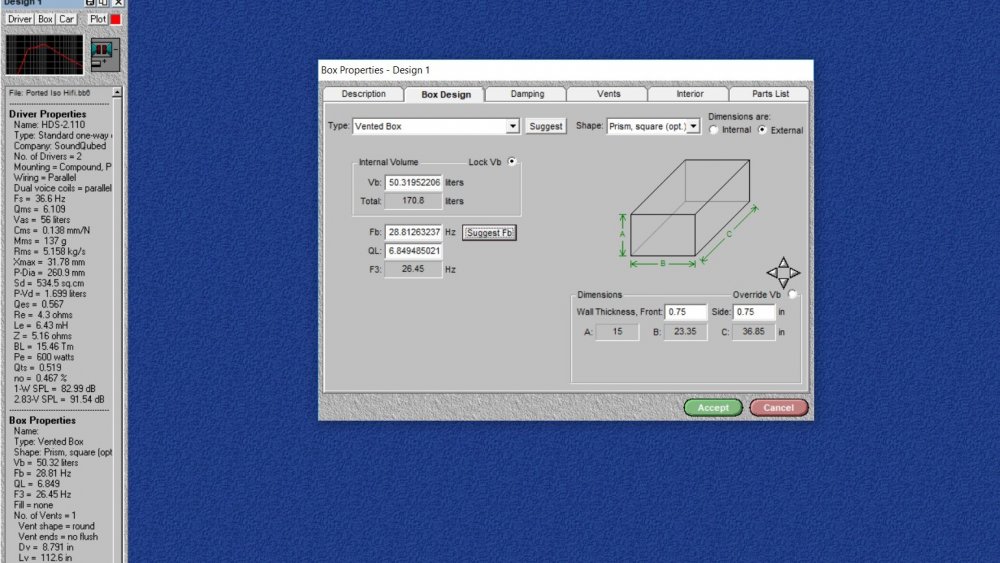Viewport: 1000px width, 563px height.
Task: Expand the Shape dropdown
Action: click(x=693, y=126)
